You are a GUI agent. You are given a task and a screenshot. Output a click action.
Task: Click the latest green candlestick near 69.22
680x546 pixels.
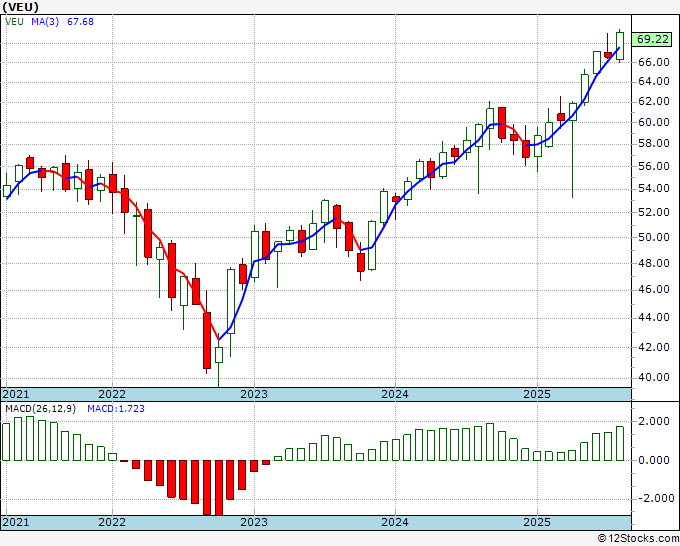pyautogui.click(x=620, y=46)
